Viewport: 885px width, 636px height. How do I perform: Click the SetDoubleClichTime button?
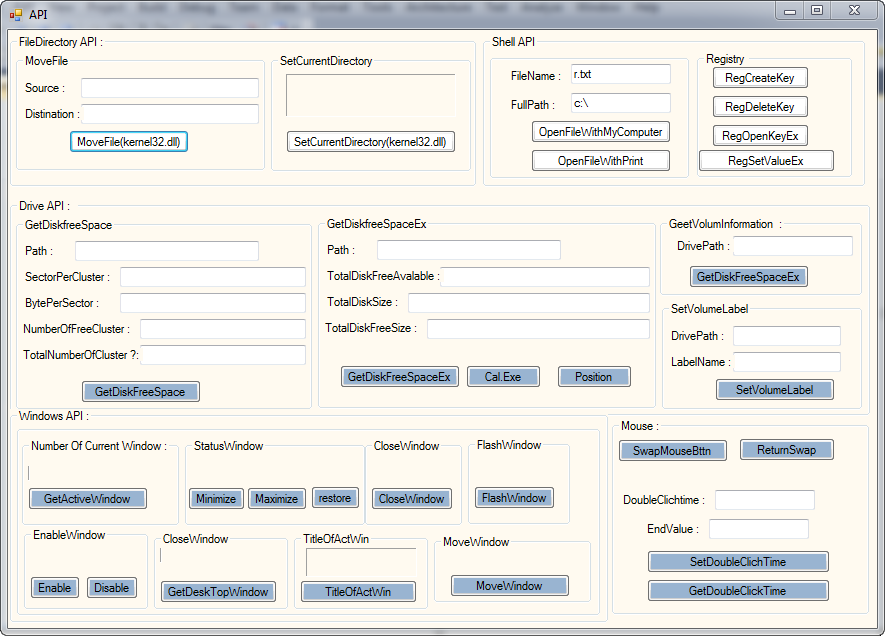(738, 562)
